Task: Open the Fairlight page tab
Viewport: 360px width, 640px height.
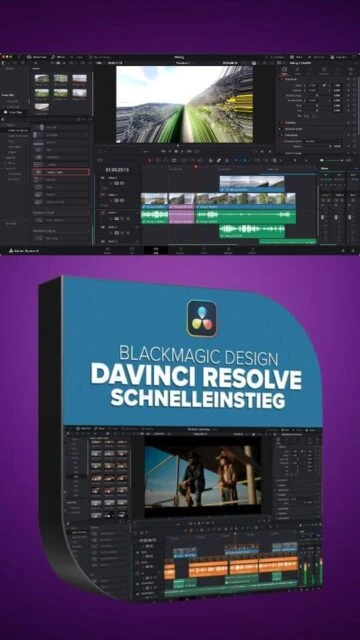Action: click(x=228, y=250)
